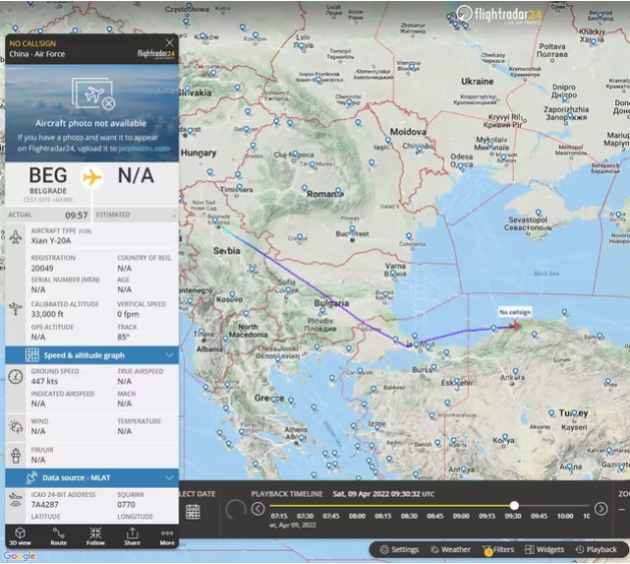Image resolution: width=630 pixels, height=564 pixels.
Task: Click the 08:00 mark on timeline
Action: click(357, 516)
